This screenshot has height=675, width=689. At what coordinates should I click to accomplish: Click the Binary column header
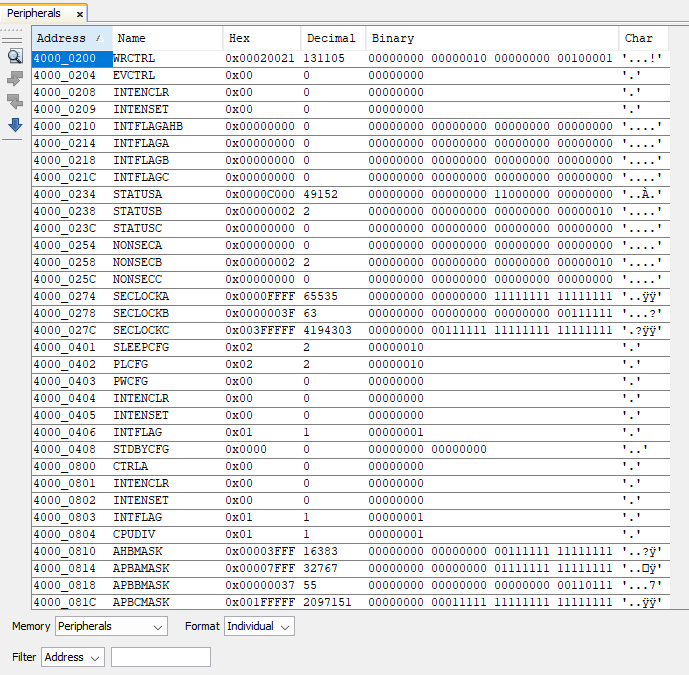pyautogui.click(x=490, y=38)
